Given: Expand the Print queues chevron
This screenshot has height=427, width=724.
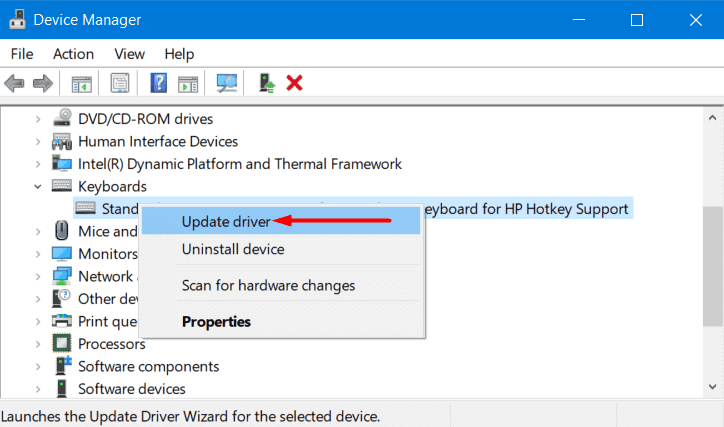Looking at the screenshot, I should click(38, 321).
